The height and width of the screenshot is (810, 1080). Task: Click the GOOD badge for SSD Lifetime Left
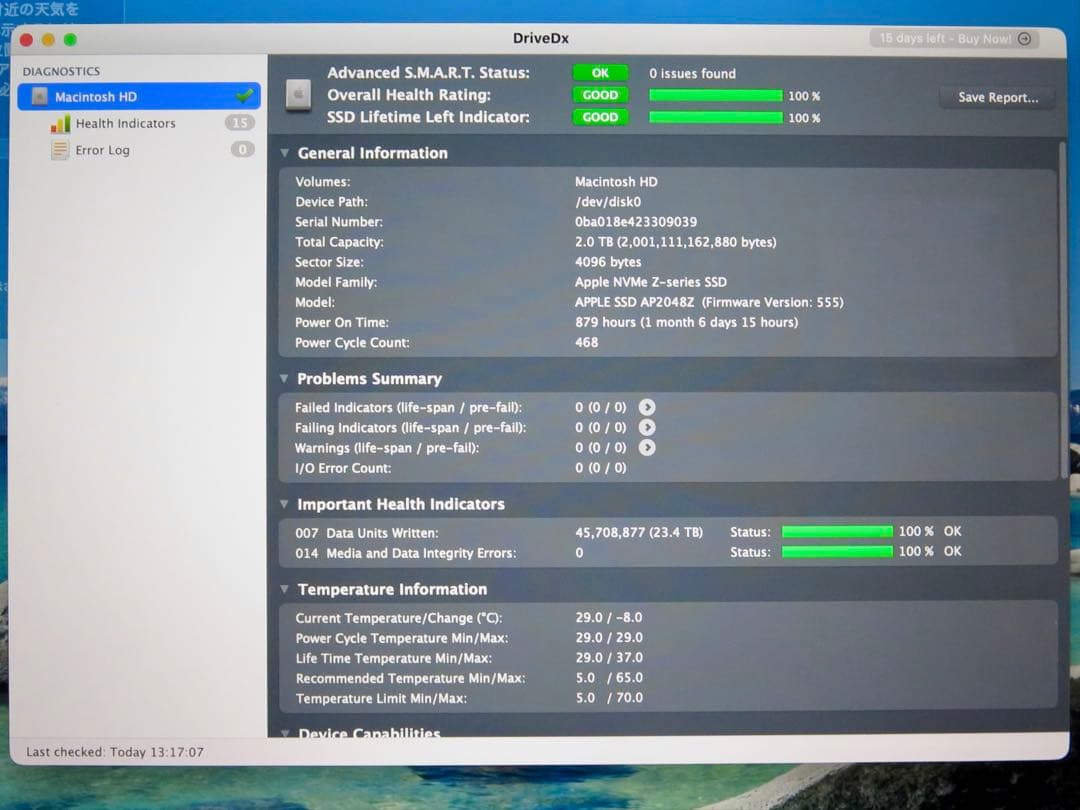click(x=600, y=117)
